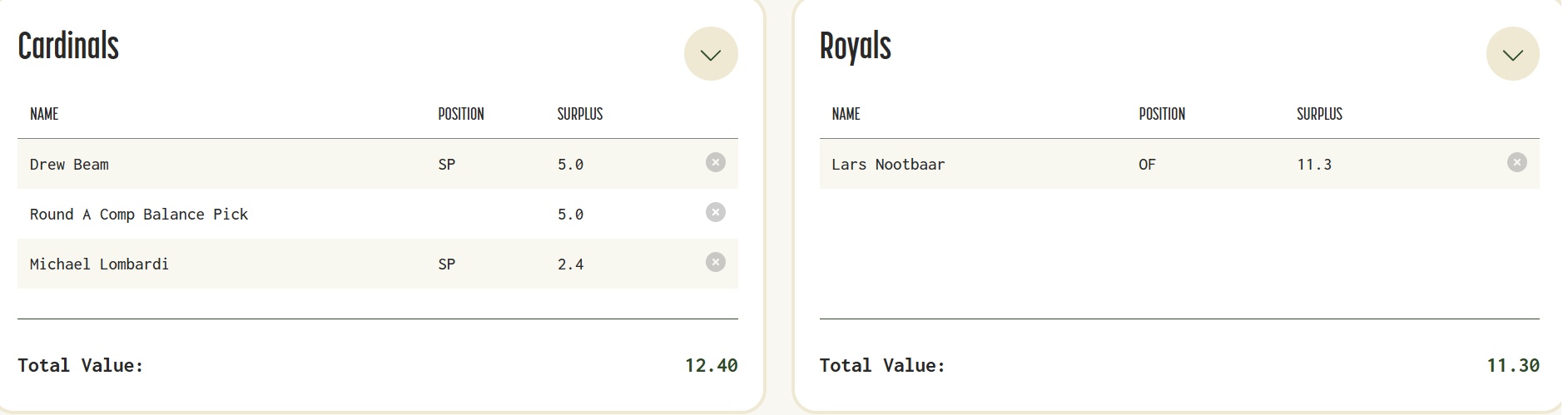Click the Michael Lombardi player name

tap(99, 264)
